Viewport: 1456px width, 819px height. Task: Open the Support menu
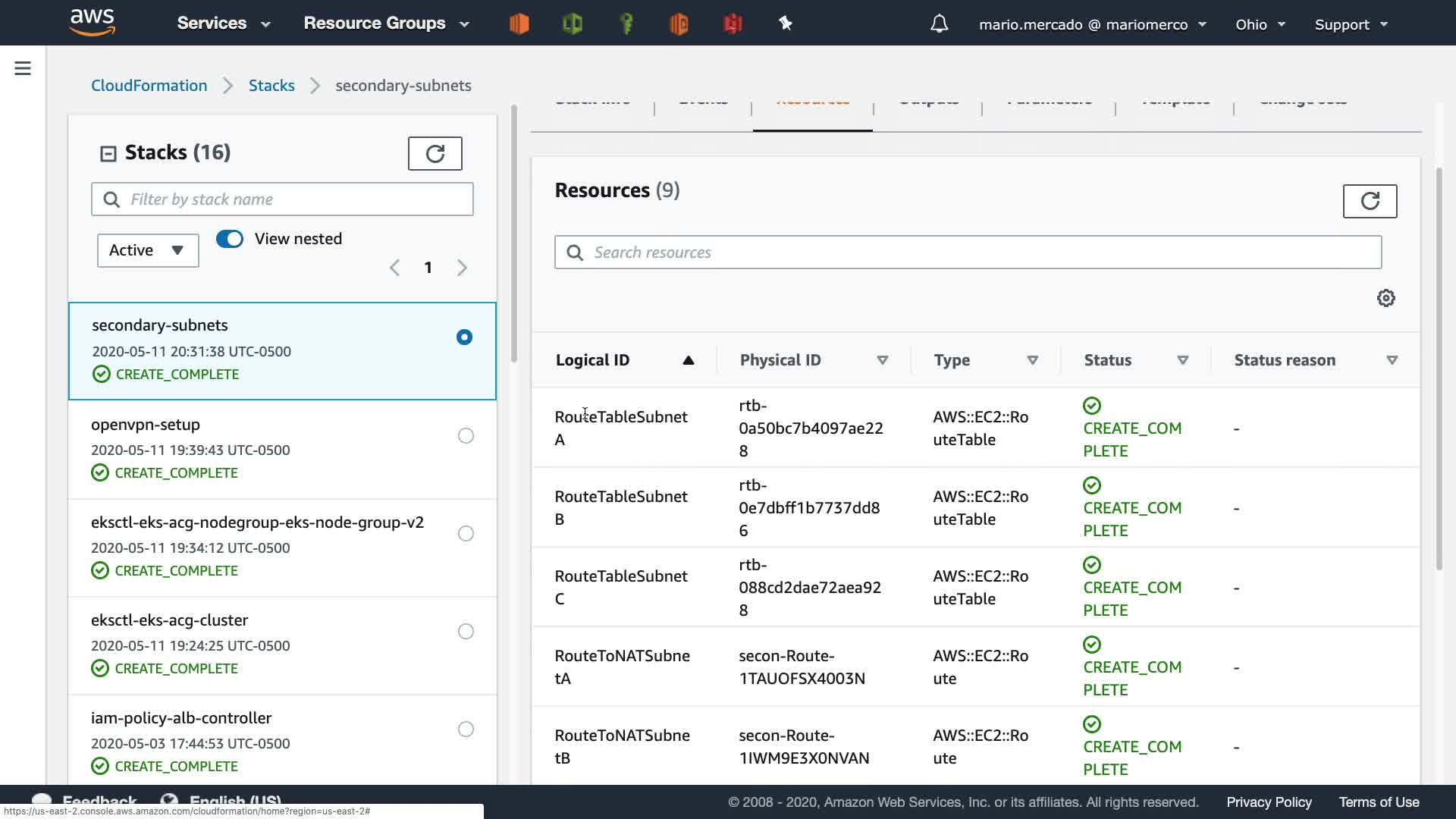pyautogui.click(x=1351, y=24)
